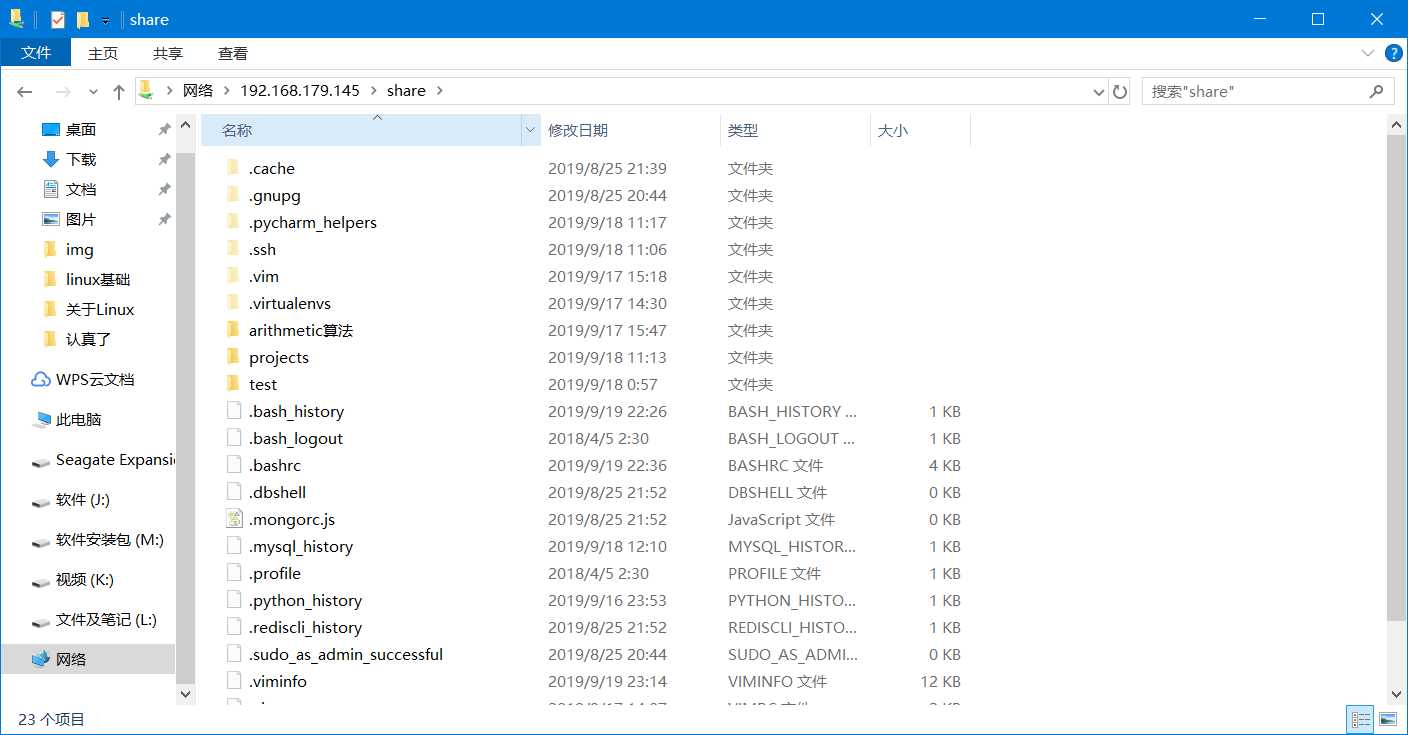Go back with the Back arrow

pos(25,91)
